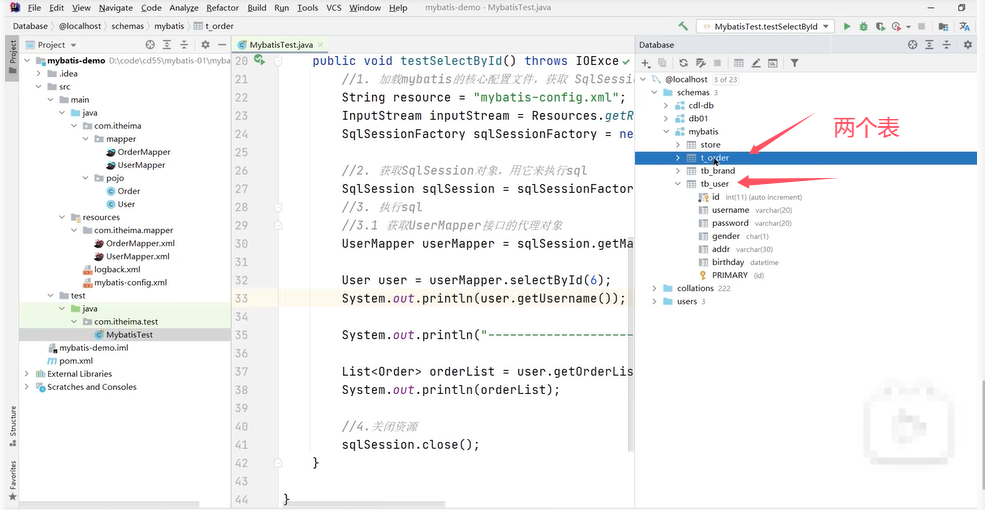Image resolution: width=985 pixels, height=510 pixels.
Task: Expand the cdl-db schema
Action: 666,106
